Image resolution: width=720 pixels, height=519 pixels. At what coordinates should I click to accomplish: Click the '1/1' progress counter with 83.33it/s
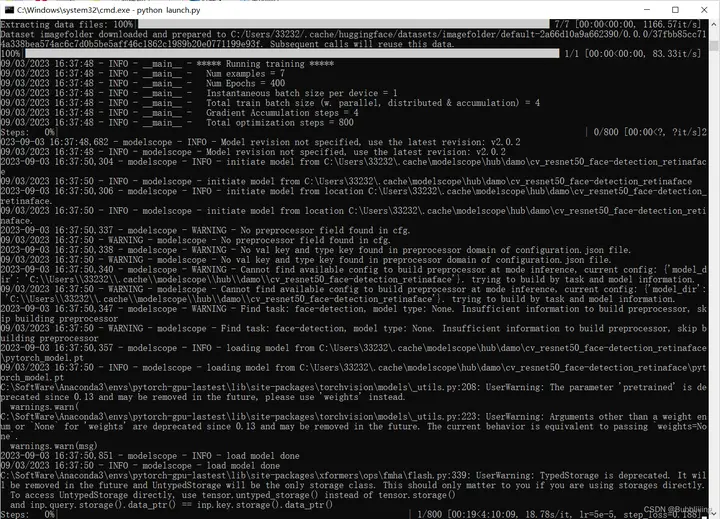572,54
